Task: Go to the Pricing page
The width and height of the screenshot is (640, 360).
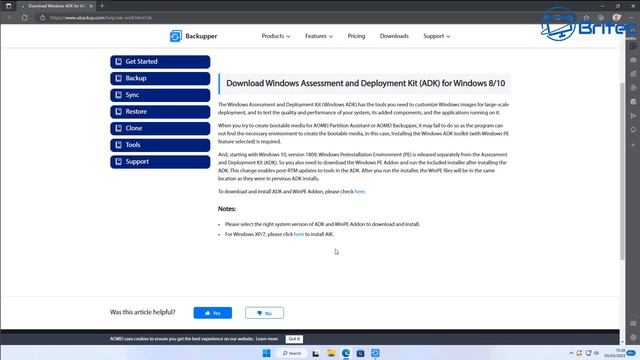Action: click(x=356, y=36)
